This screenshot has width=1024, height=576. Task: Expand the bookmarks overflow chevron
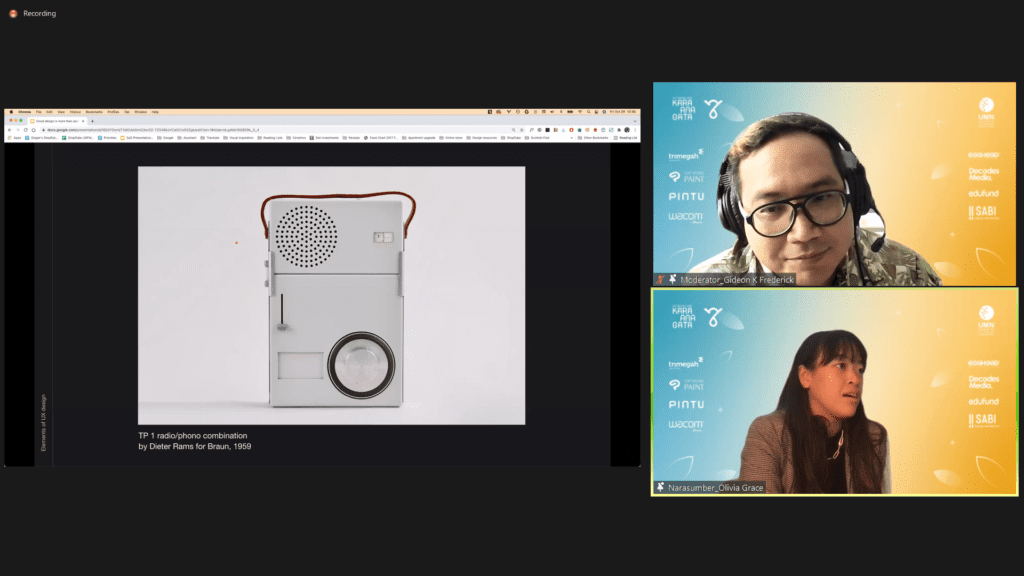(x=572, y=138)
